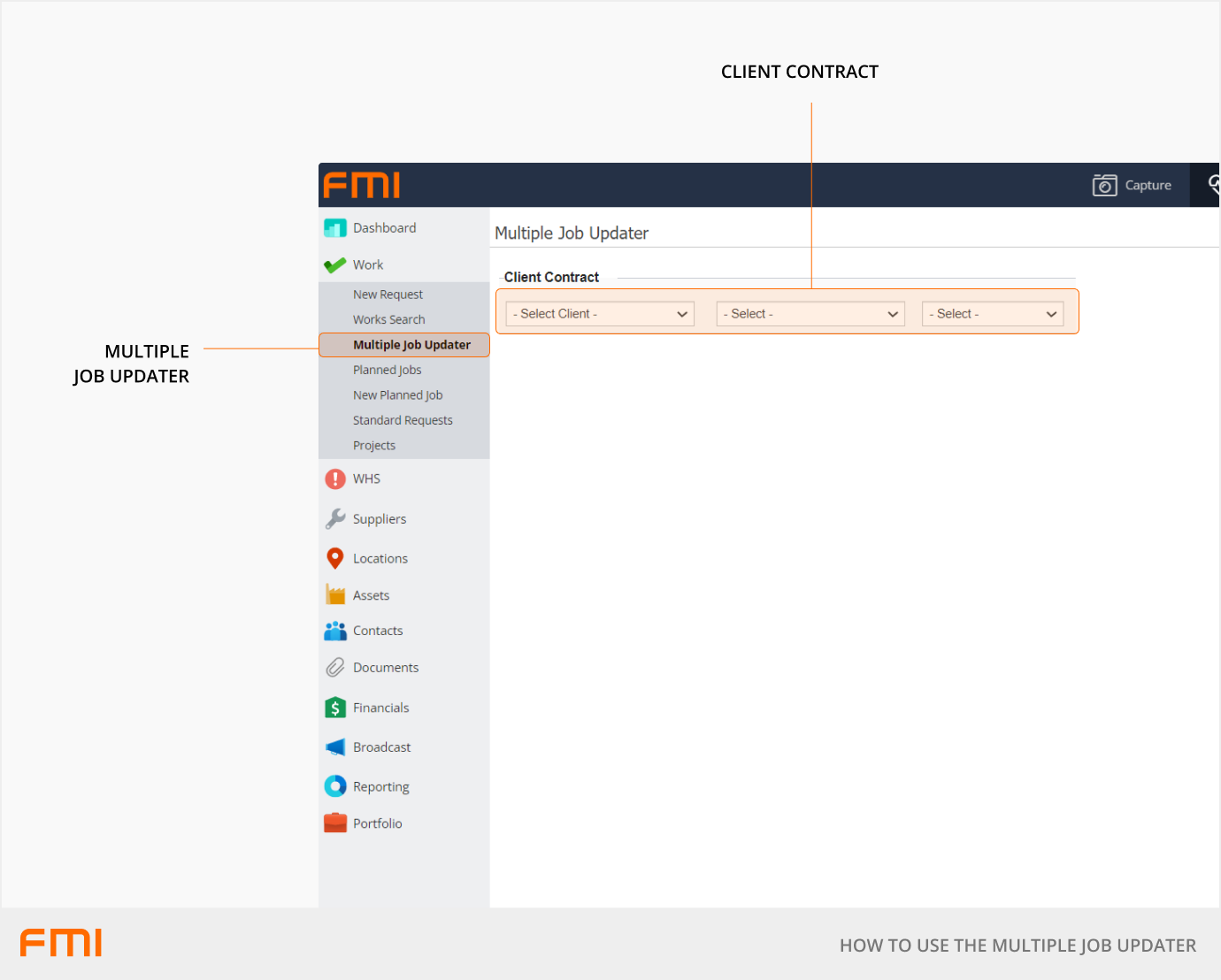The height and width of the screenshot is (980, 1221).
Task: Click the Financials dollar icon
Action: [335, 708]
